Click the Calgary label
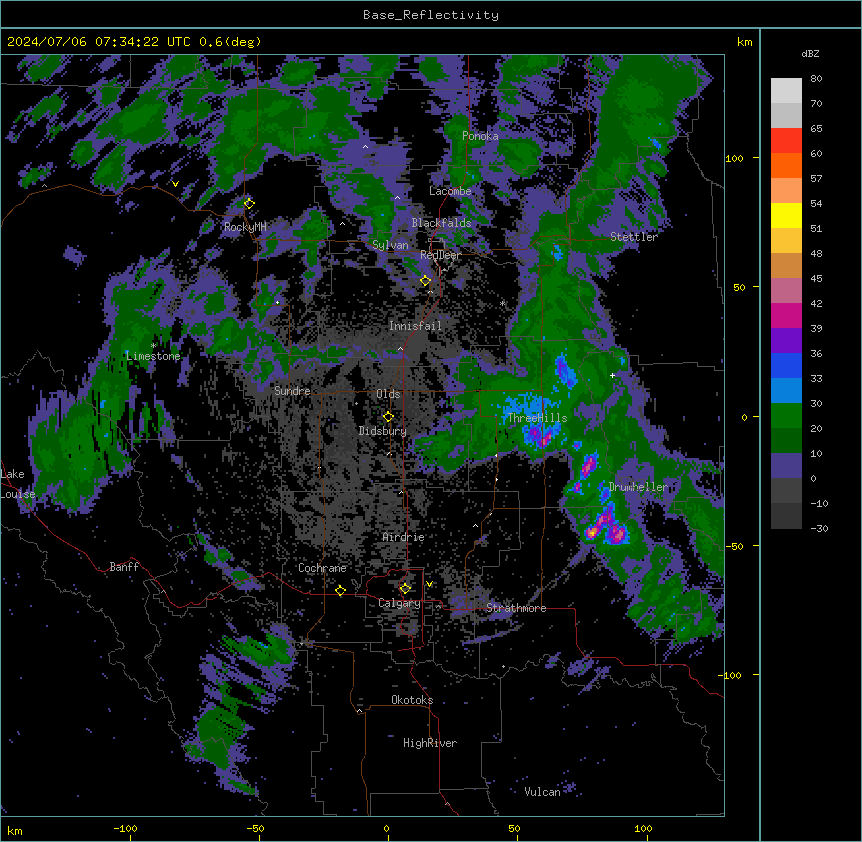862x842 pixels. coord(399,603)
